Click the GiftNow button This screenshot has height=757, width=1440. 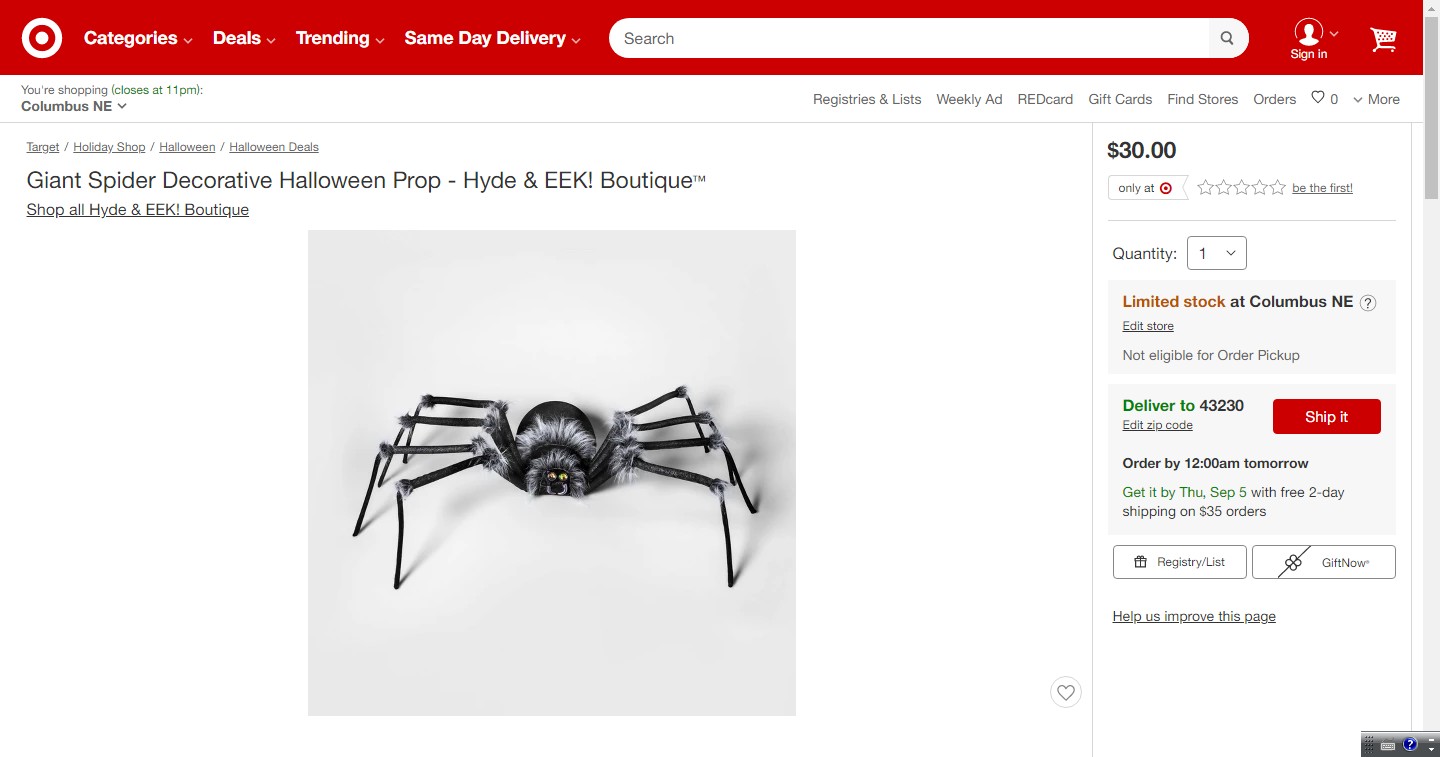pos(1323,562)
